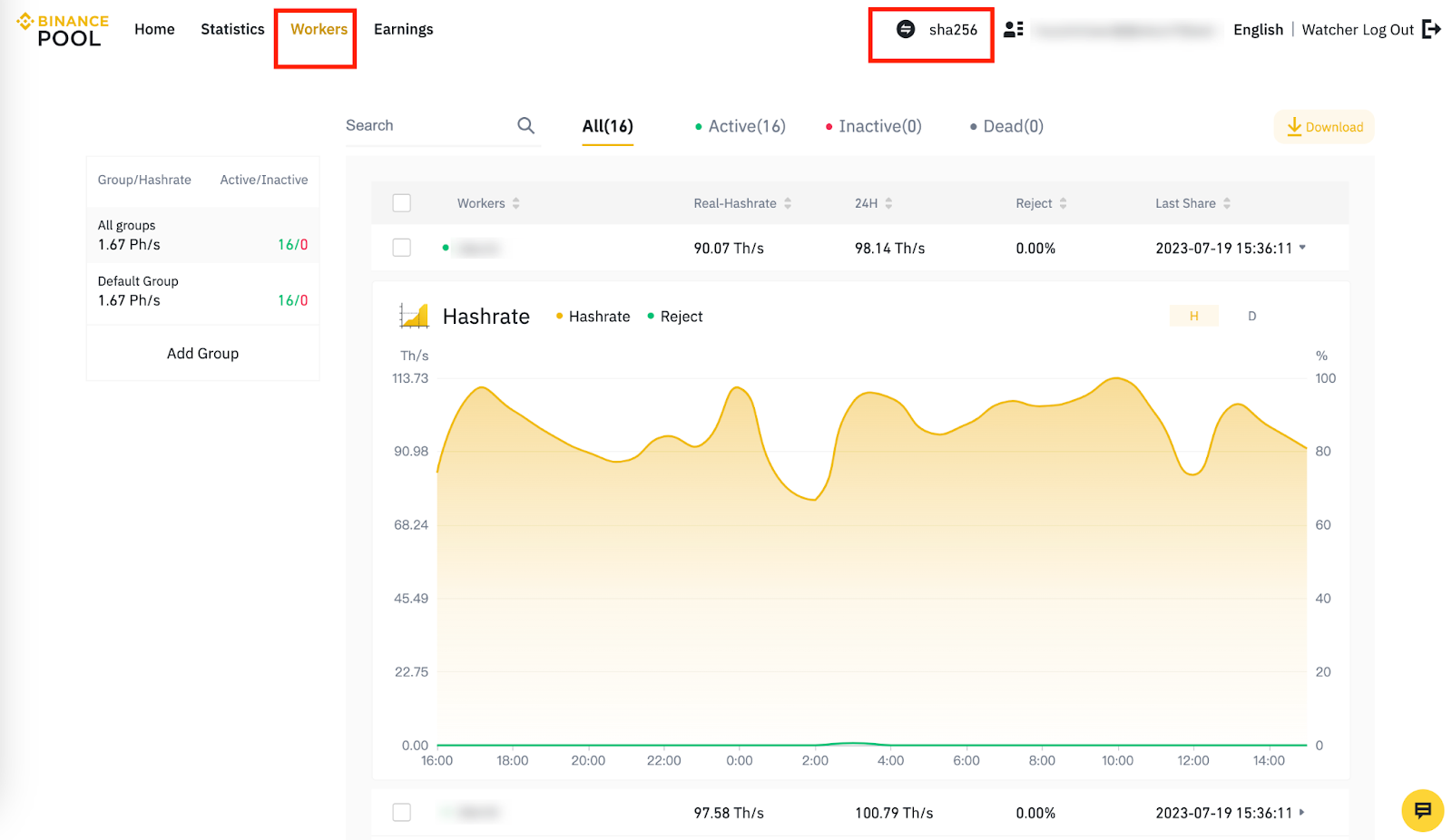The width and height of the screenshot is (1452, 840).
Task: Click the search magnifier icon
Action: [x=525, y=125]
